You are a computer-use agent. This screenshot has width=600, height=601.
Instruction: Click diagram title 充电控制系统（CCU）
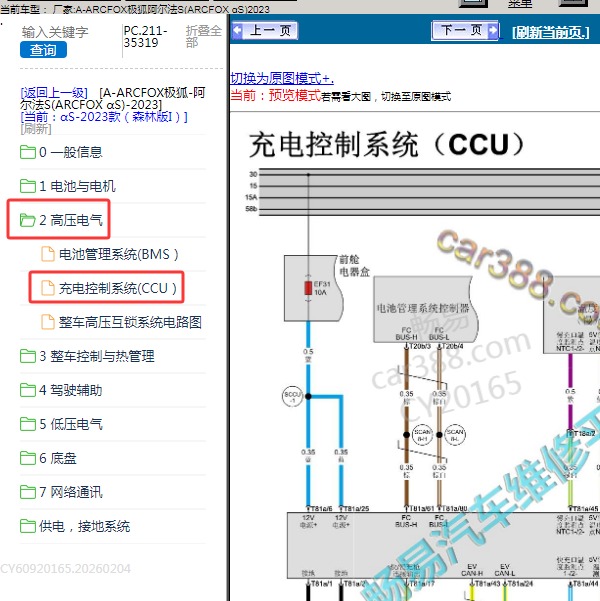click(386, 145)
